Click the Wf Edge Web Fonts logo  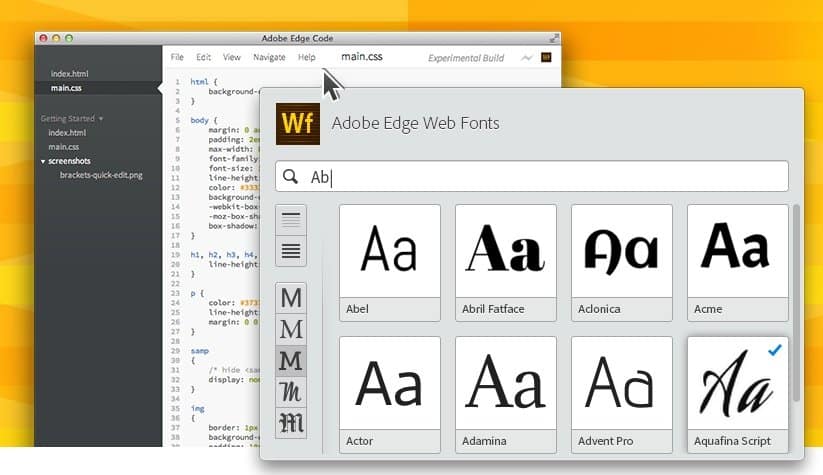(x=298, y=124)
